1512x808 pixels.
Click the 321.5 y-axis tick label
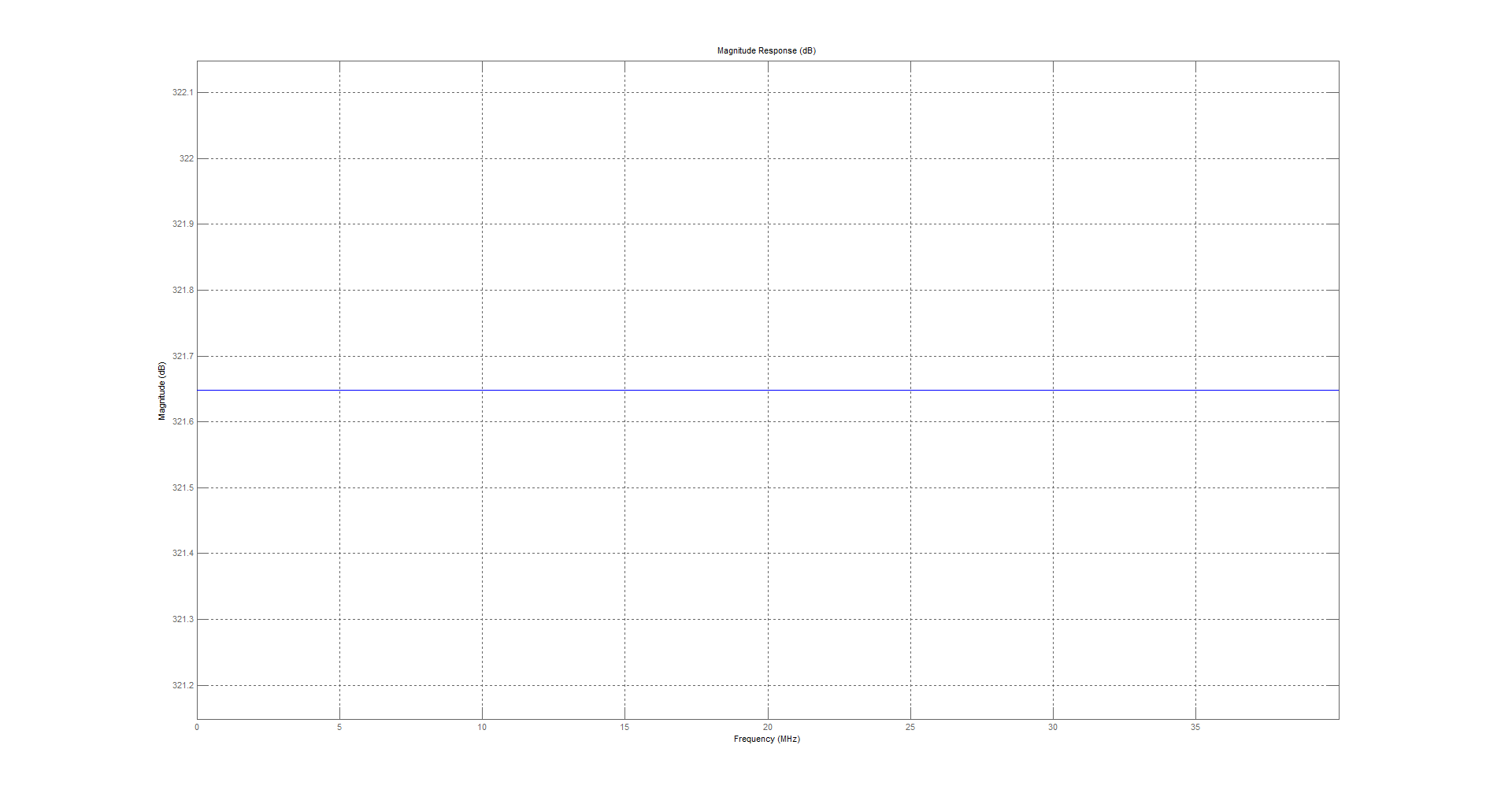pos(183,487)
